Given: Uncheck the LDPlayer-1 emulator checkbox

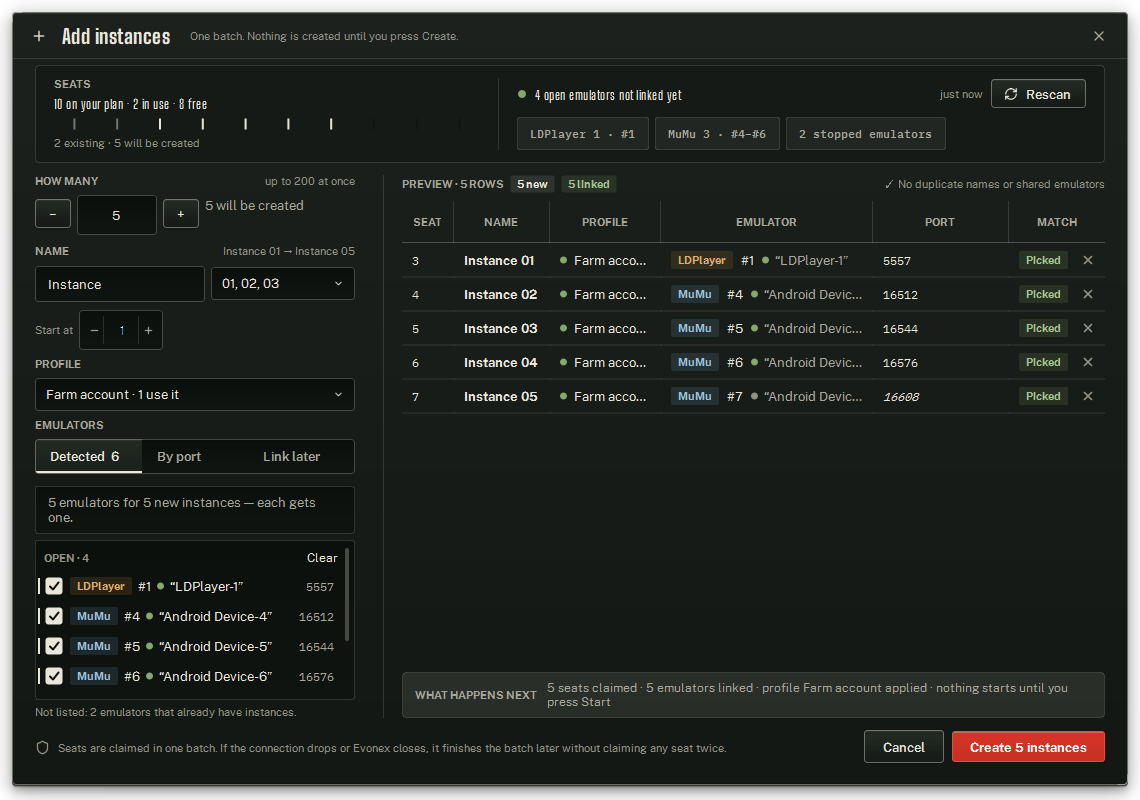Looking at the screenshot, I should (x=54, y=586).
